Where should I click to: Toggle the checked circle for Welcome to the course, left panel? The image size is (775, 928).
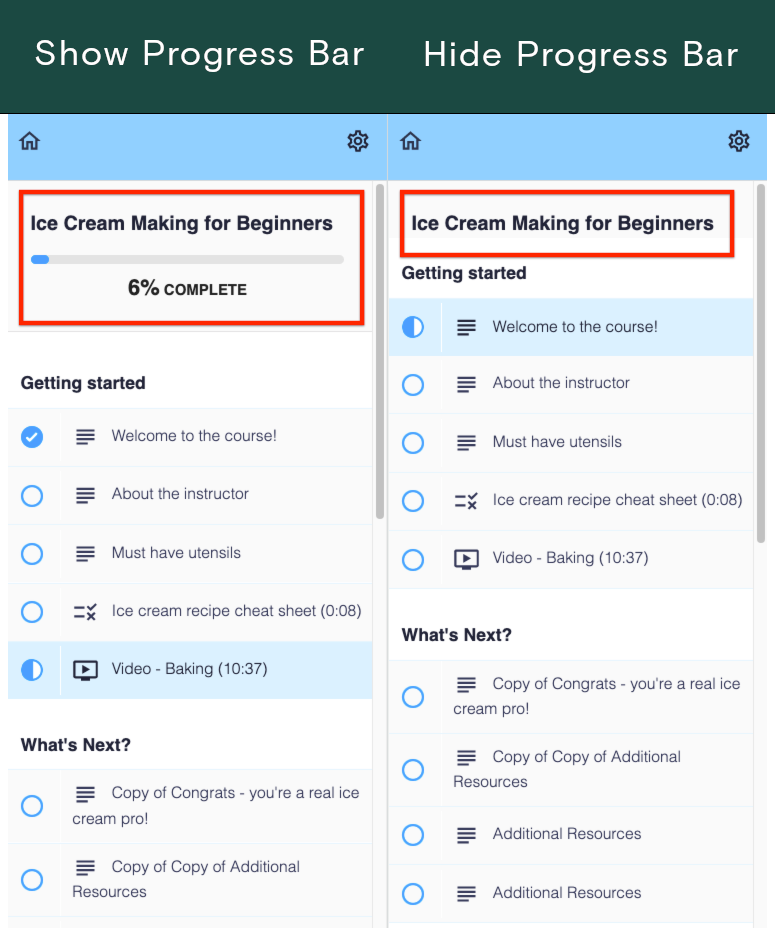coord(32,437)
